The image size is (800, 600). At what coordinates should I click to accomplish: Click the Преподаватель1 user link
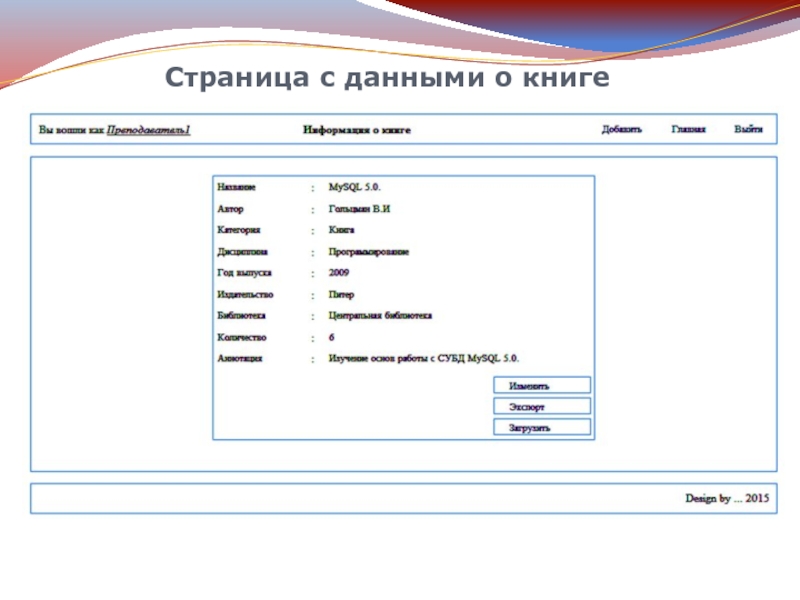click(x=148, y=130)
